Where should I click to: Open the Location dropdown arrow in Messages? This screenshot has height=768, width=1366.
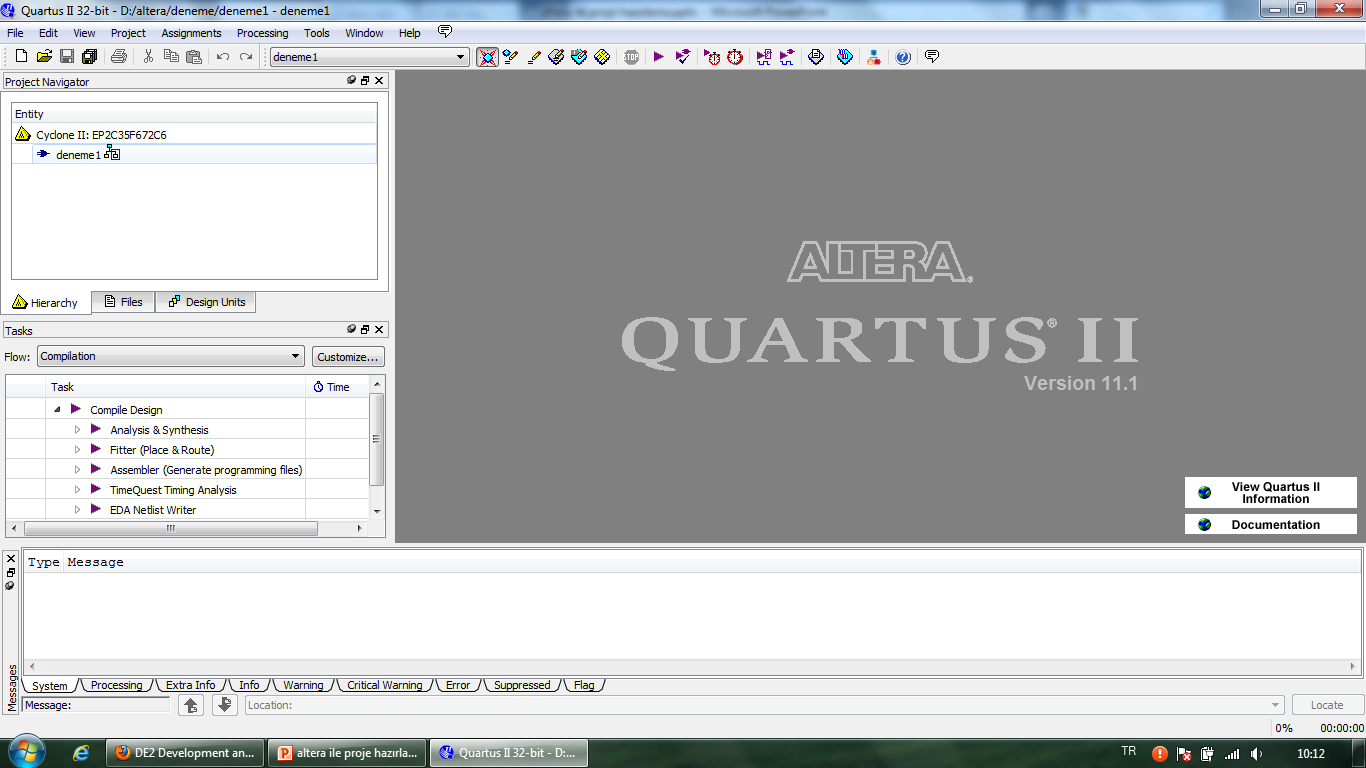1275,705
